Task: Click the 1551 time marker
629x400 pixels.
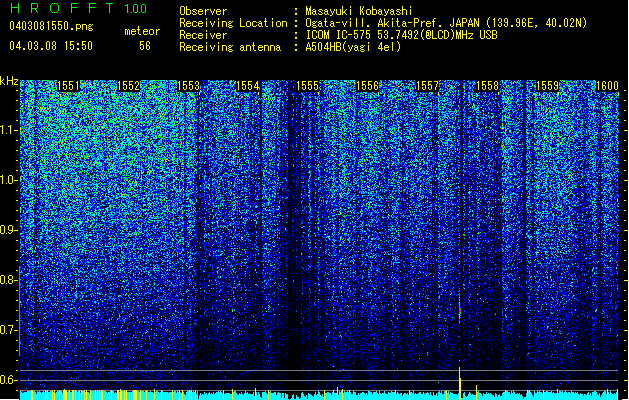Action: point(69,86)
